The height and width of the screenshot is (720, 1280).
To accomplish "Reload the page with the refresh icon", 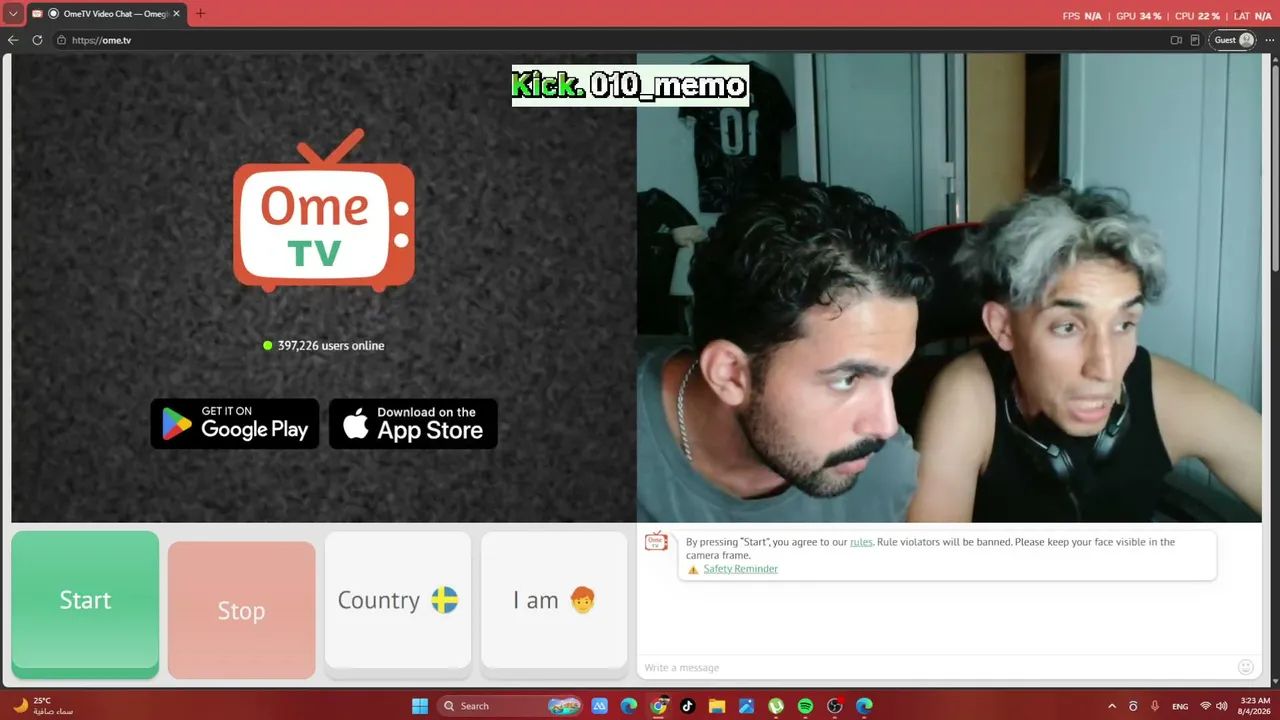I will 37,40.
